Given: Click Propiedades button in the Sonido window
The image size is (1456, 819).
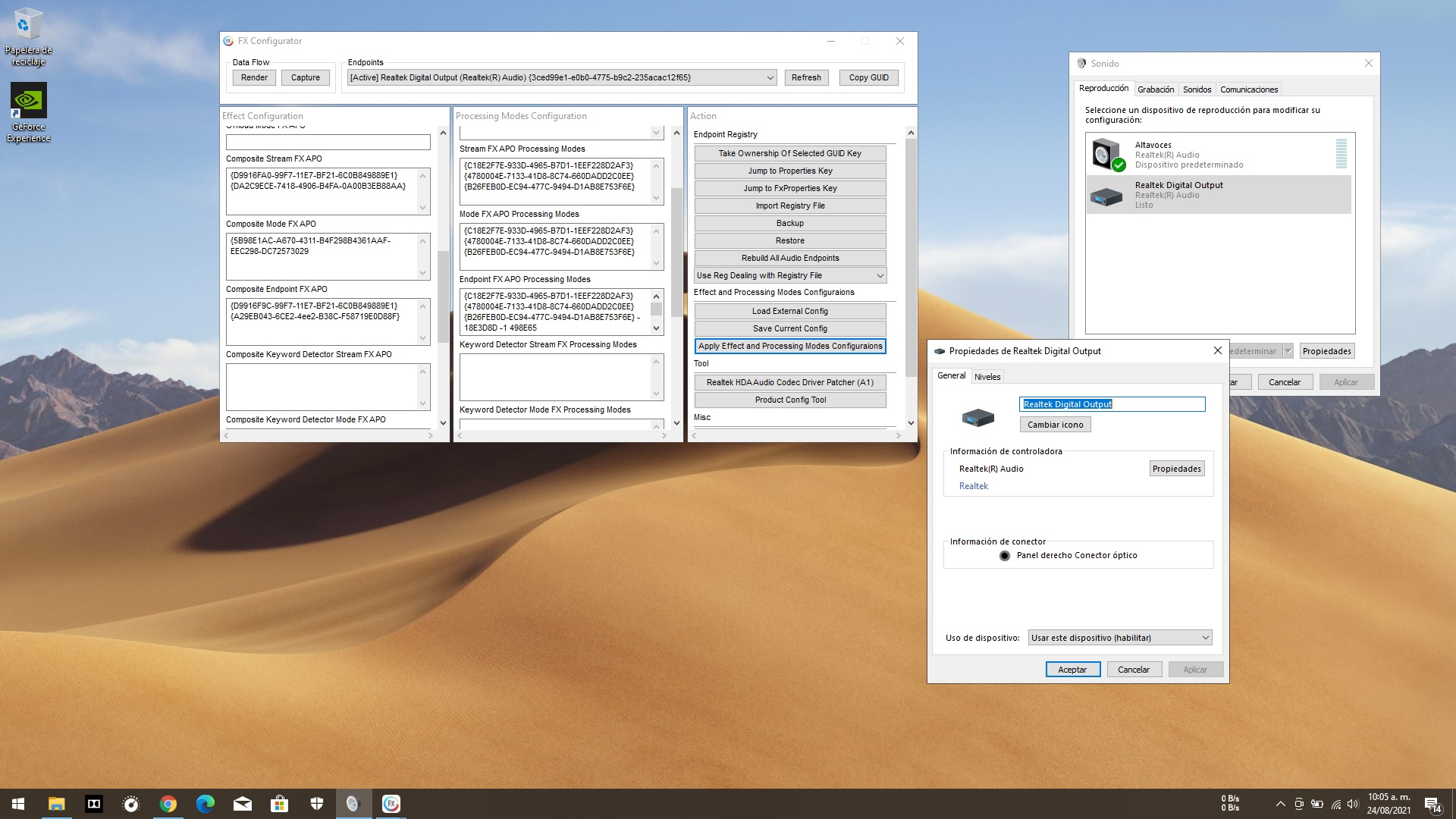Looking at the screenshot, I should (1326, 351).
